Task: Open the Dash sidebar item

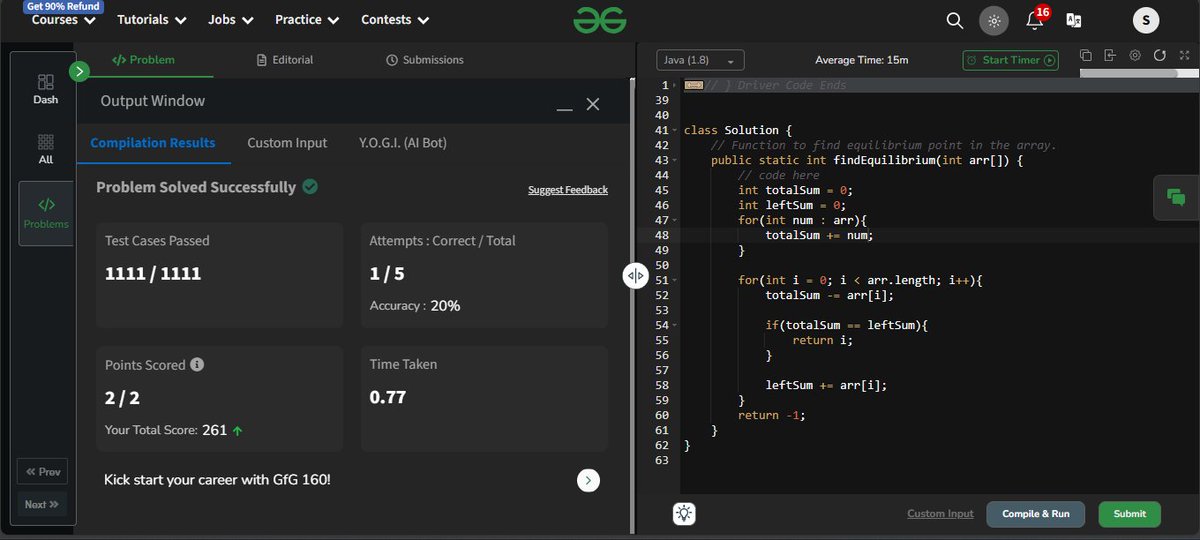Action: tap(46, 89)
